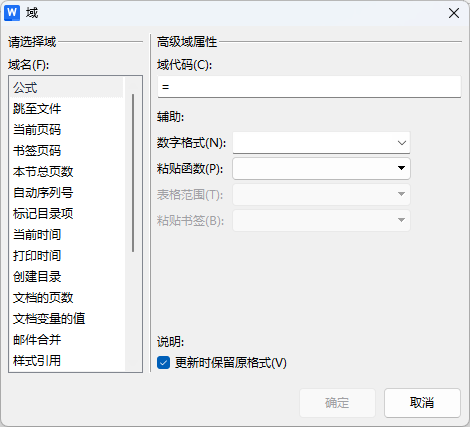Select 创建目录 field entry

(x=67, y=277)
